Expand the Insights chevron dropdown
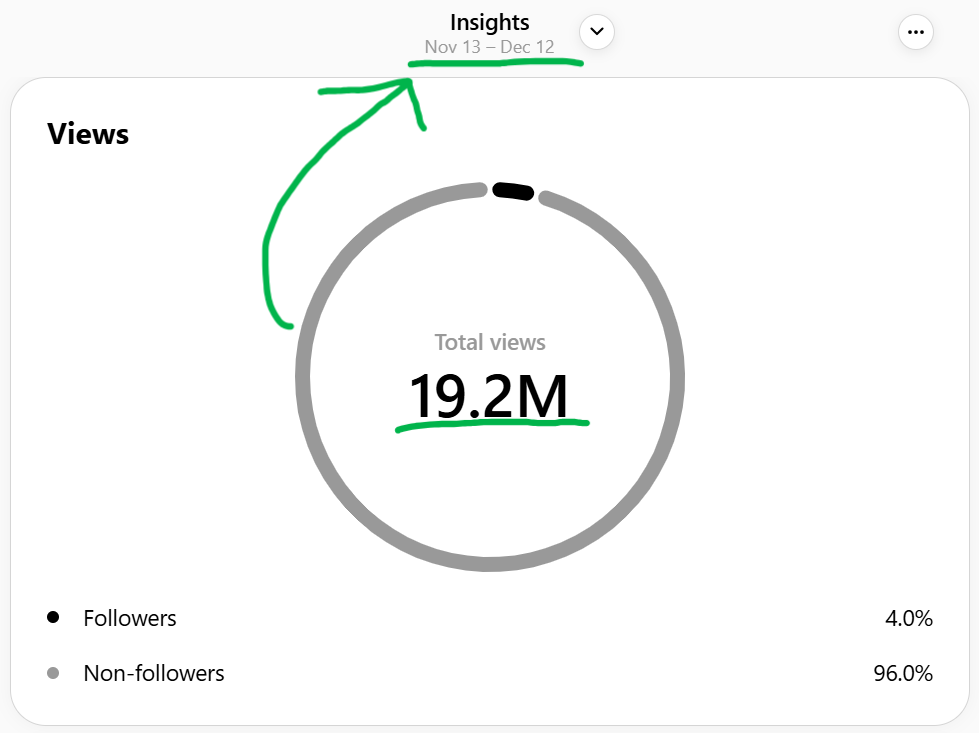 597,32
